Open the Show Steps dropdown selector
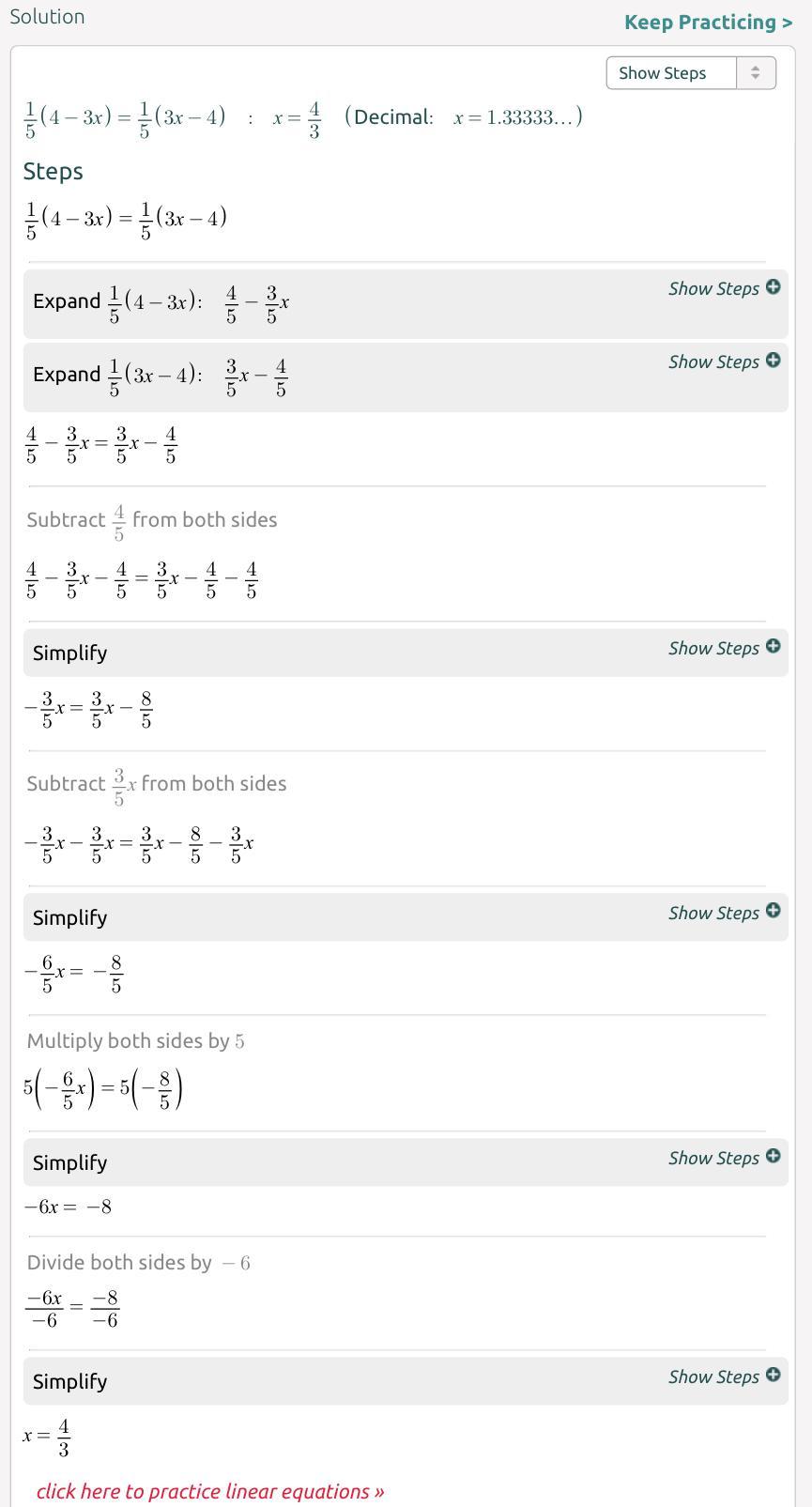This screenshot has width=812, height=1507. click(691, 73)
